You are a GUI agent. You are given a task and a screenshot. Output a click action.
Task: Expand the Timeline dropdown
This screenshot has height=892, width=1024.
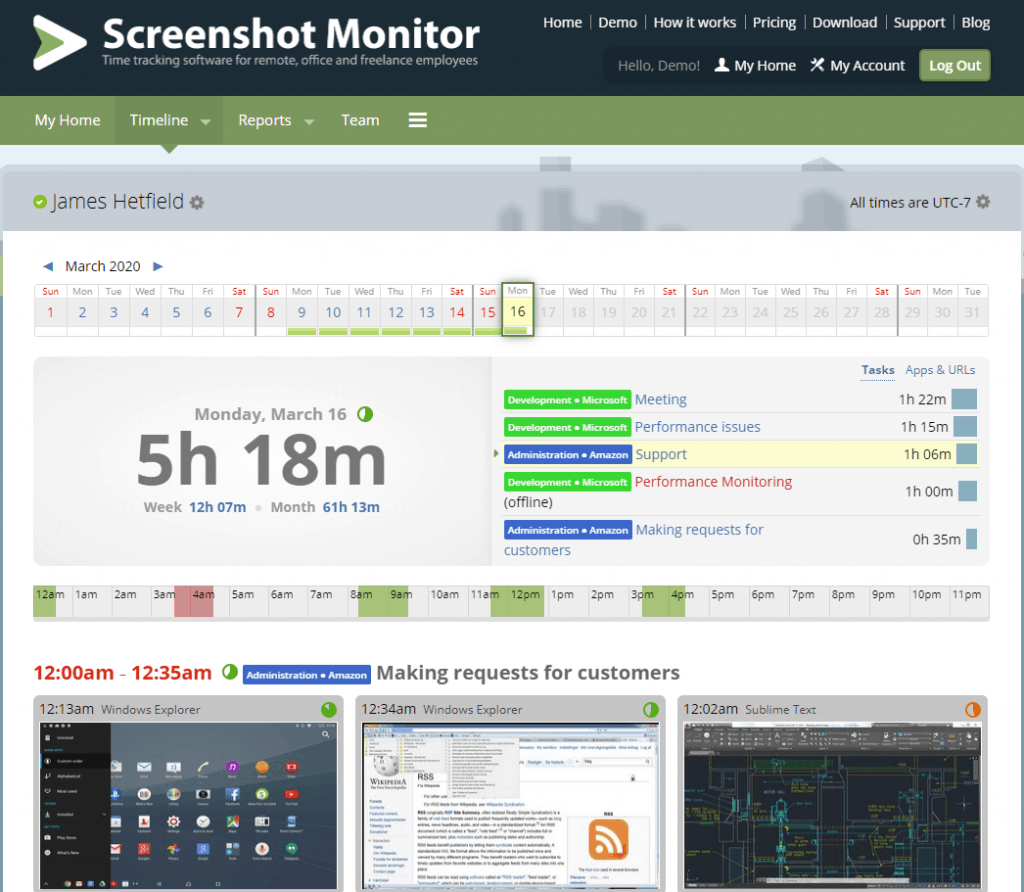click(x=204, y=120)
